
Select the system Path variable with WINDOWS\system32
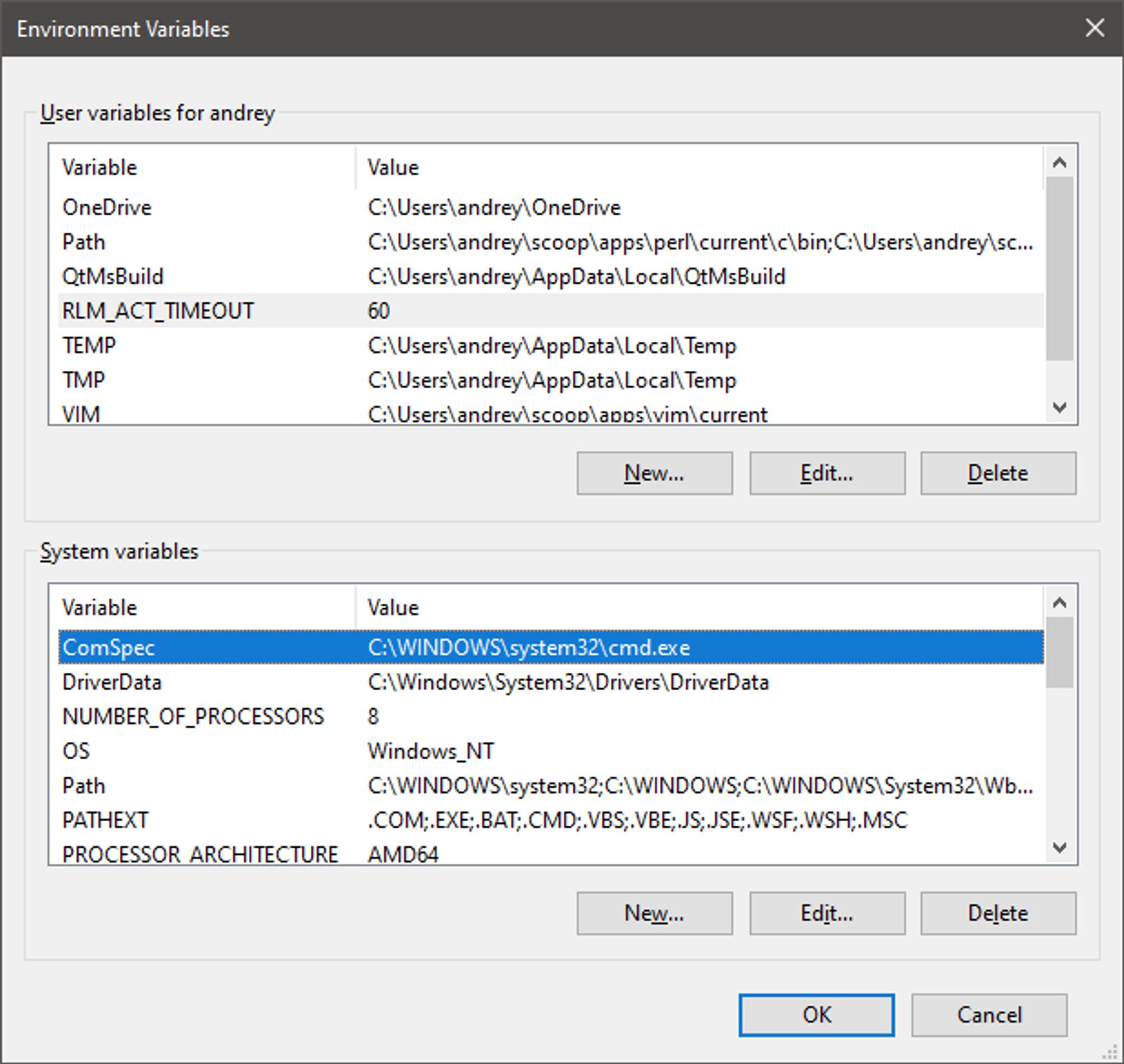551,786
